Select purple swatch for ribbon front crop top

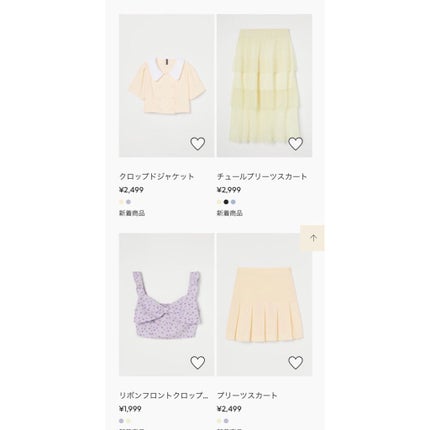click(121, 421)
